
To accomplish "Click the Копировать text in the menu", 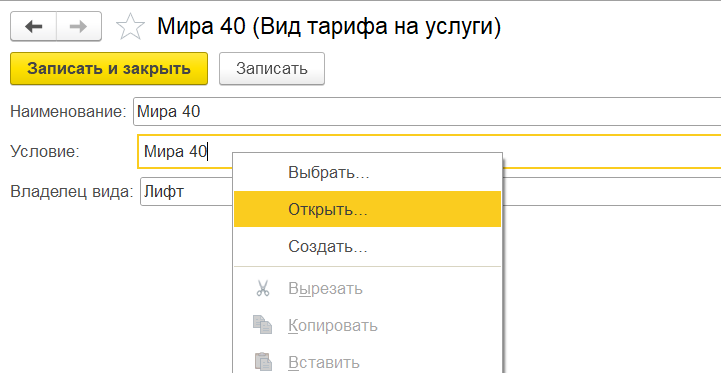I will click(x=333, y=326).
